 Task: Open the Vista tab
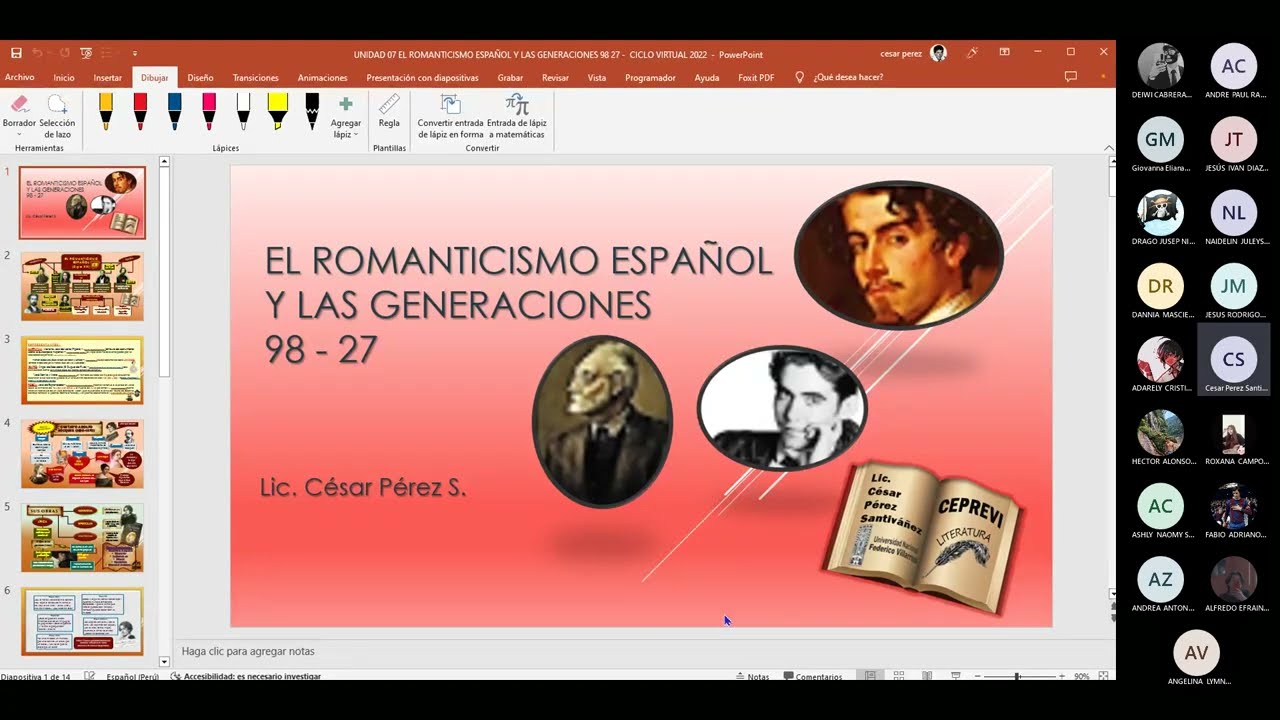pyautogui.click(x=597, y=77)
